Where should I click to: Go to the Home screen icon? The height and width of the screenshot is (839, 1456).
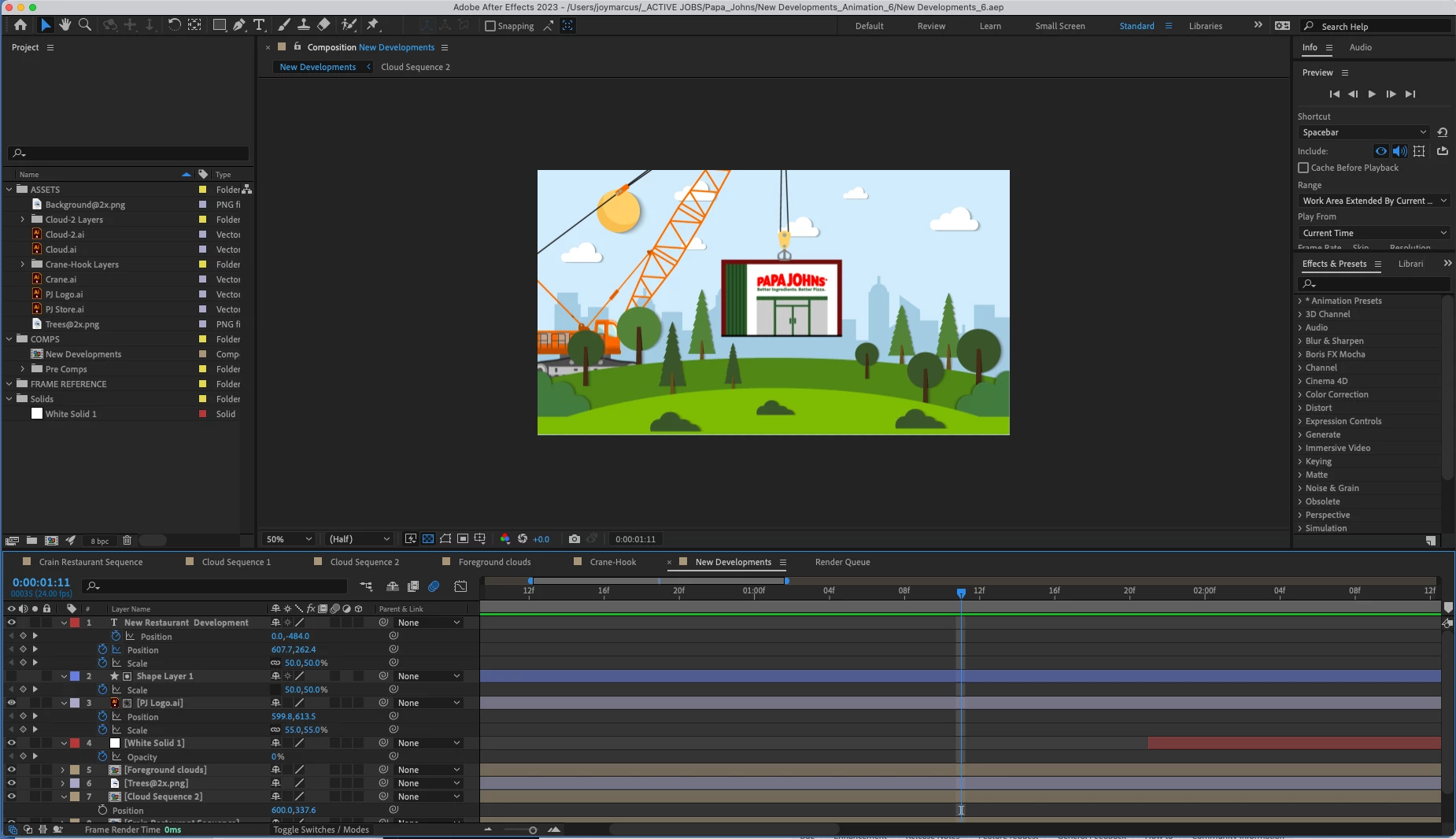(20, 25)
